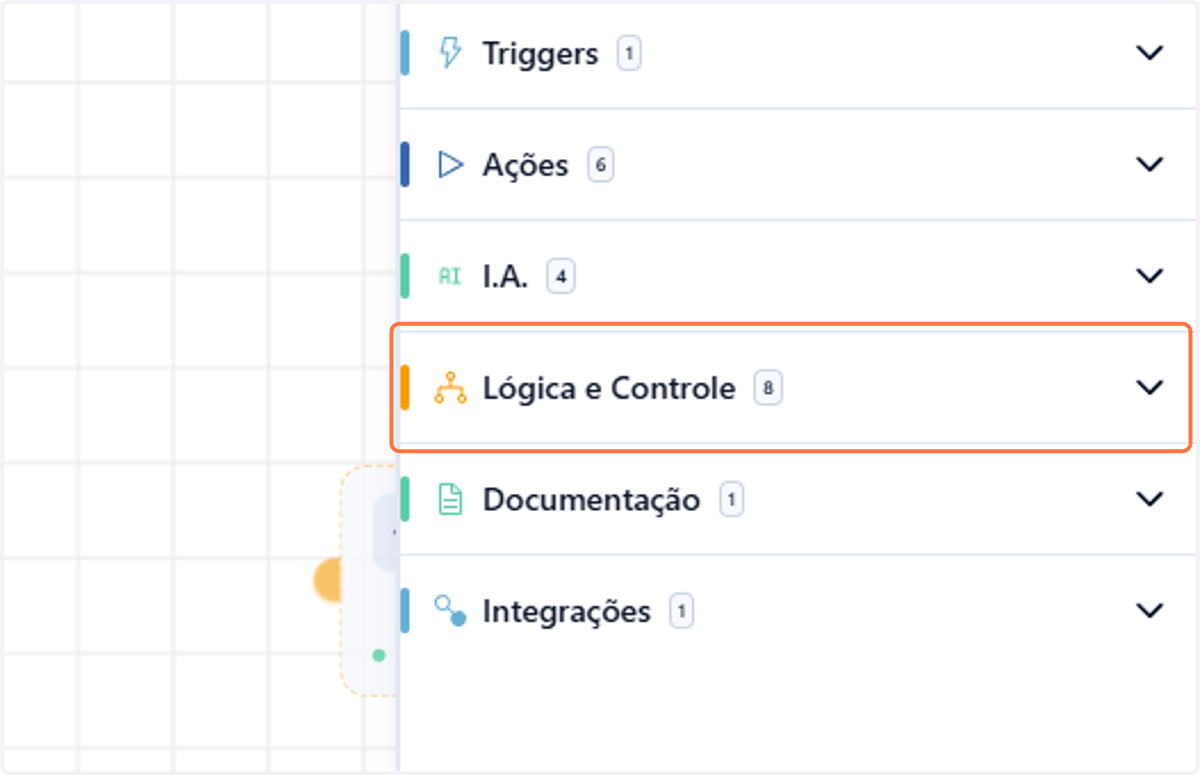Viewport: 1200px width, 775px height.
Task: Select the Lógica e Controle label
Action: point(609,388)
